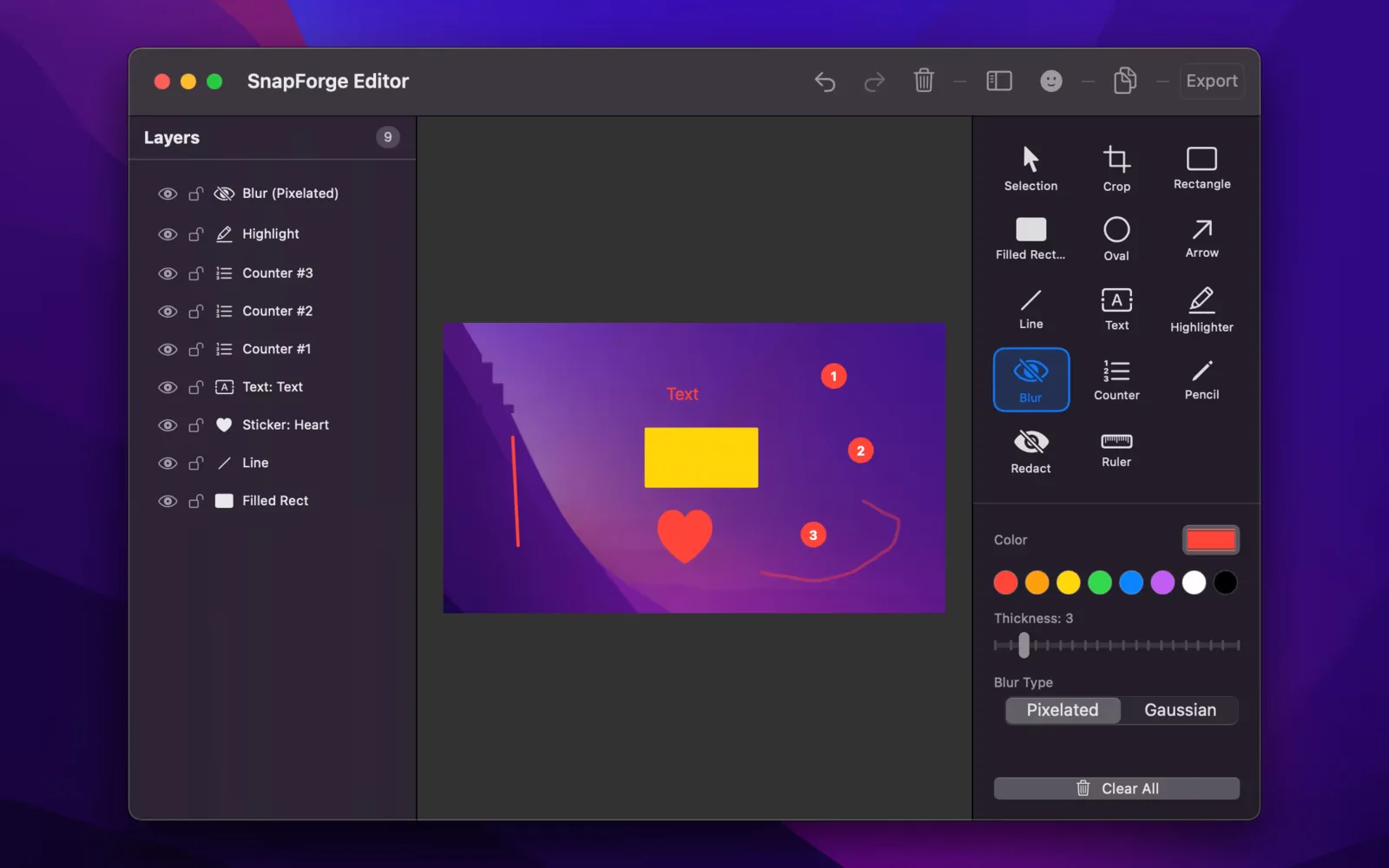Select the Blur tool

click(1030, 379)
